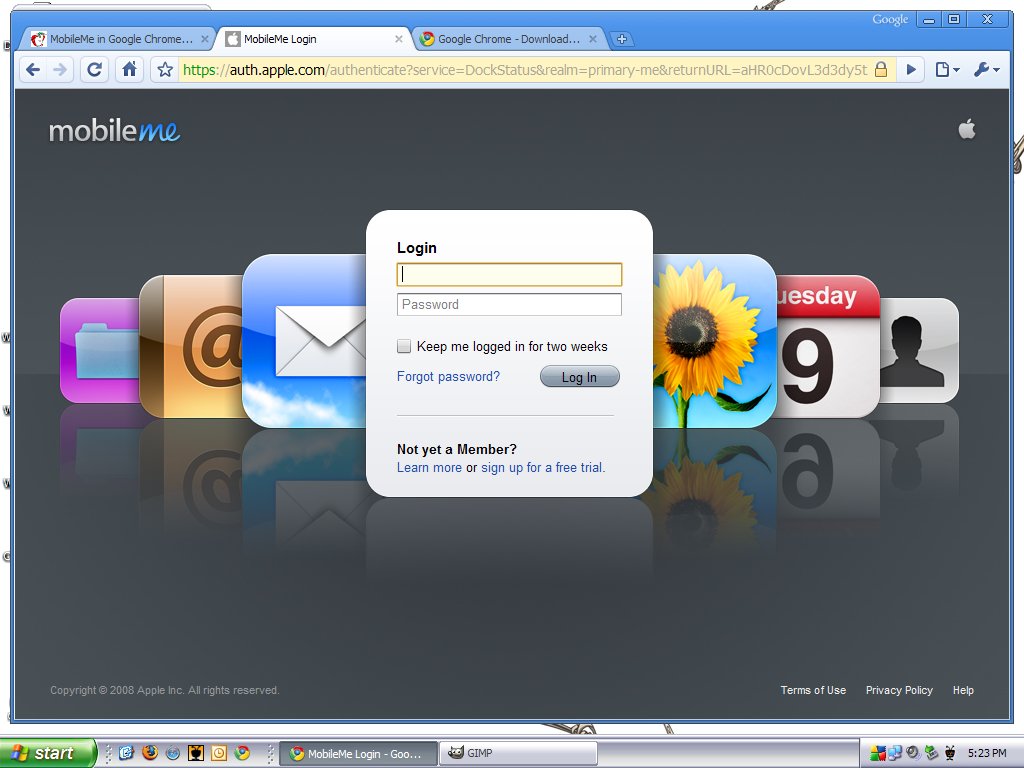Open the page actions dropdown menu
The image size is (1024, 768).
(946, 69)
